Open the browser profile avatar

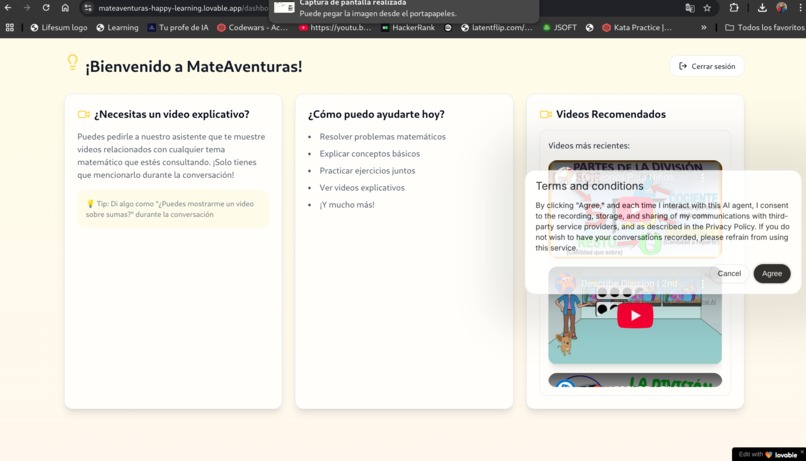(x=782, y=7)
